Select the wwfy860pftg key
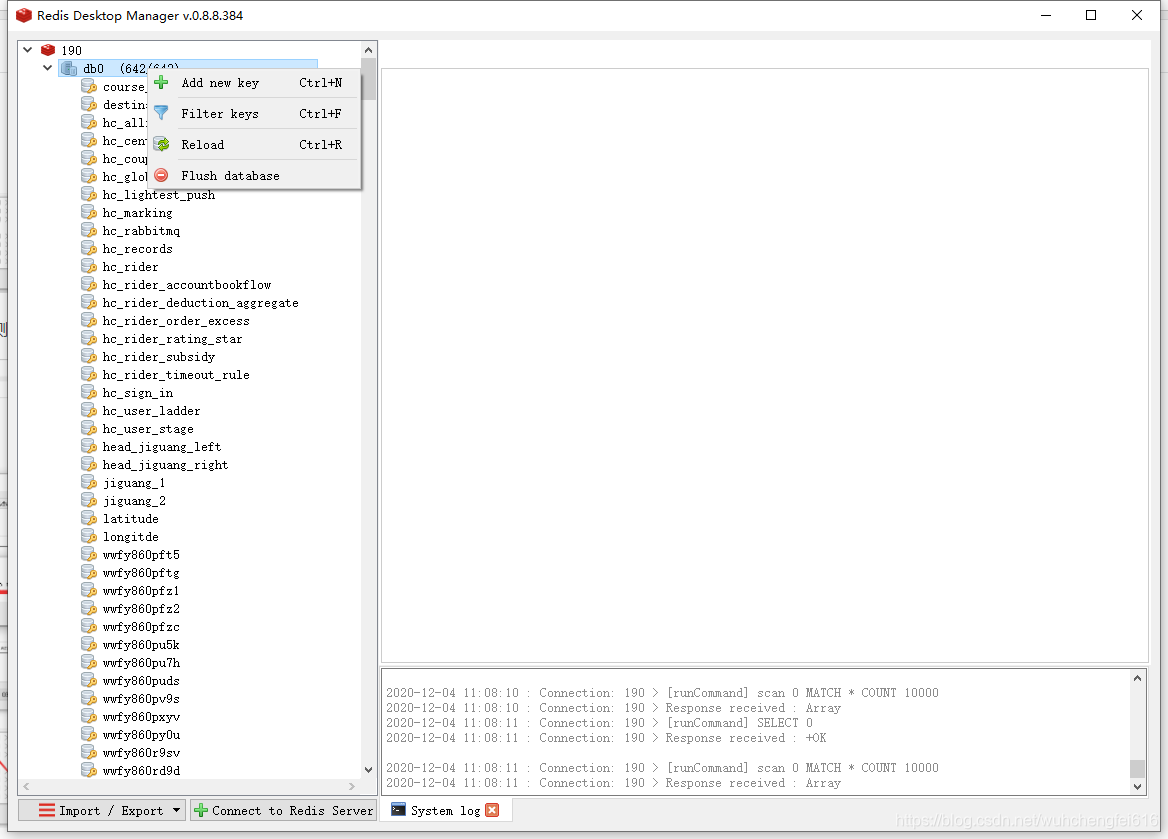Screen dimensions: 1168x839 coord(141,572)
